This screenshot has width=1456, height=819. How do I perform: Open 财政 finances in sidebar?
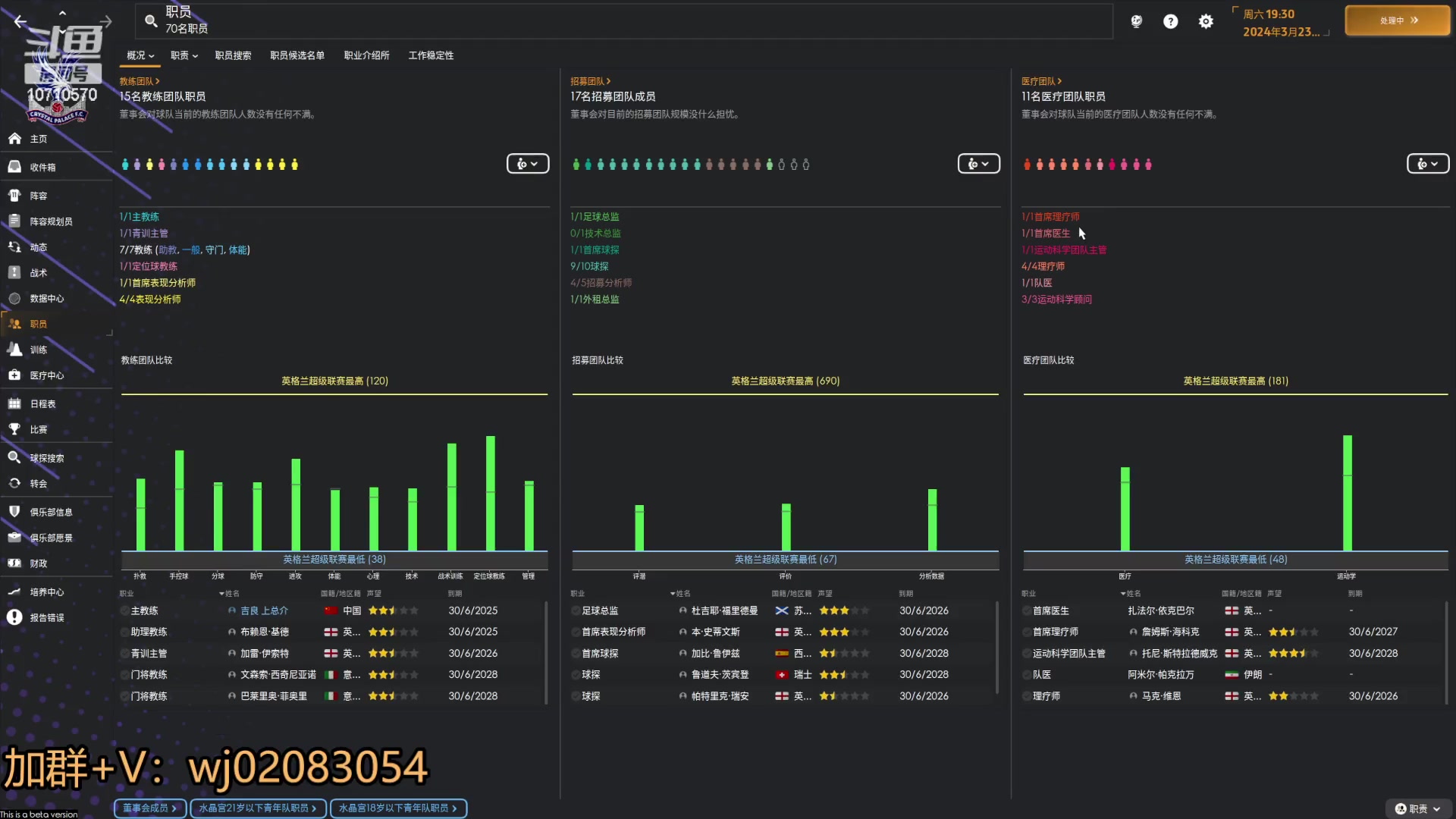(56, 563)
